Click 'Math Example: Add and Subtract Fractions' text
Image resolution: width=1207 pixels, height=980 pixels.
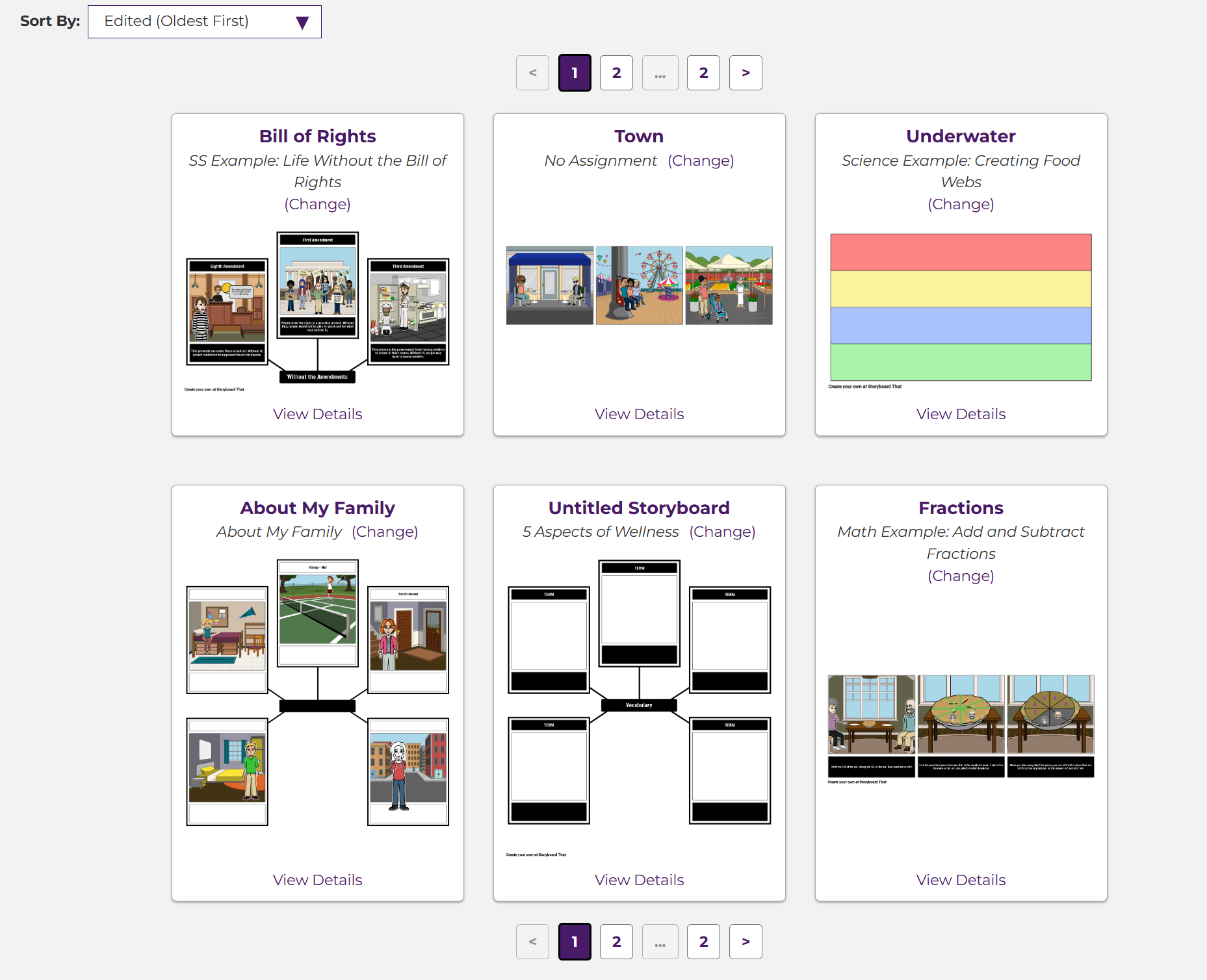coord(961,543)
